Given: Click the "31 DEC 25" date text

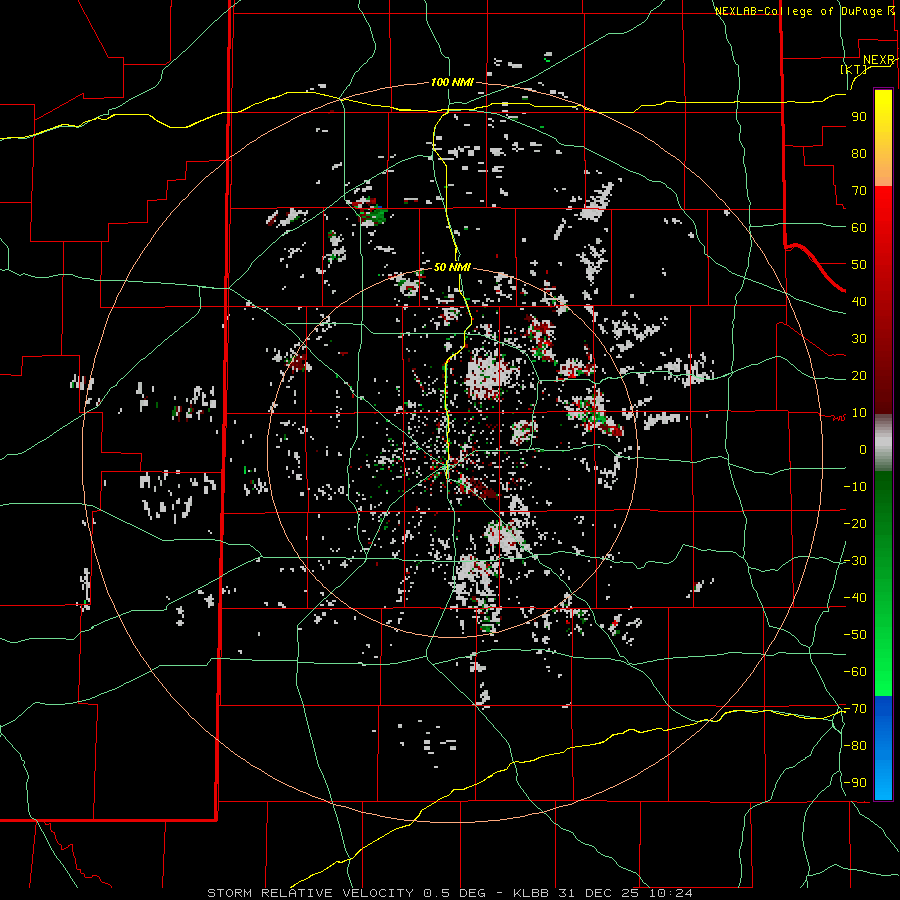Looking at the screenshot, I should pos(599,893).
